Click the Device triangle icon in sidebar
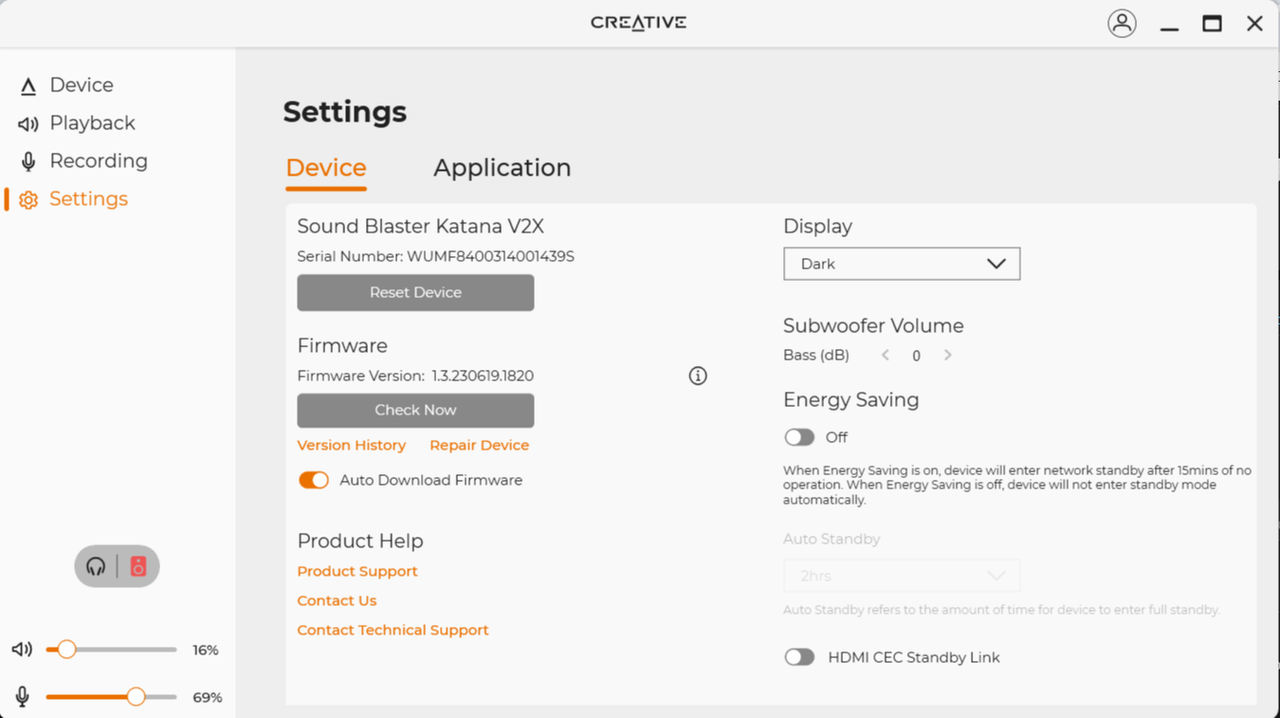1280x718 pixels. (28, 87)
